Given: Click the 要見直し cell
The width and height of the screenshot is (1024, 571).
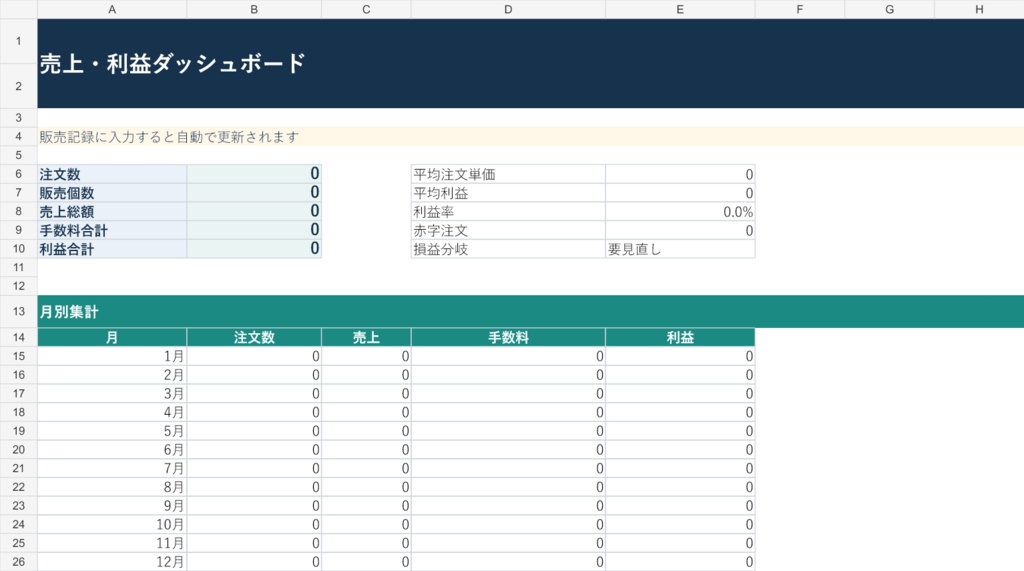Looking at the screenshot, I should click(x=680, y=249).
